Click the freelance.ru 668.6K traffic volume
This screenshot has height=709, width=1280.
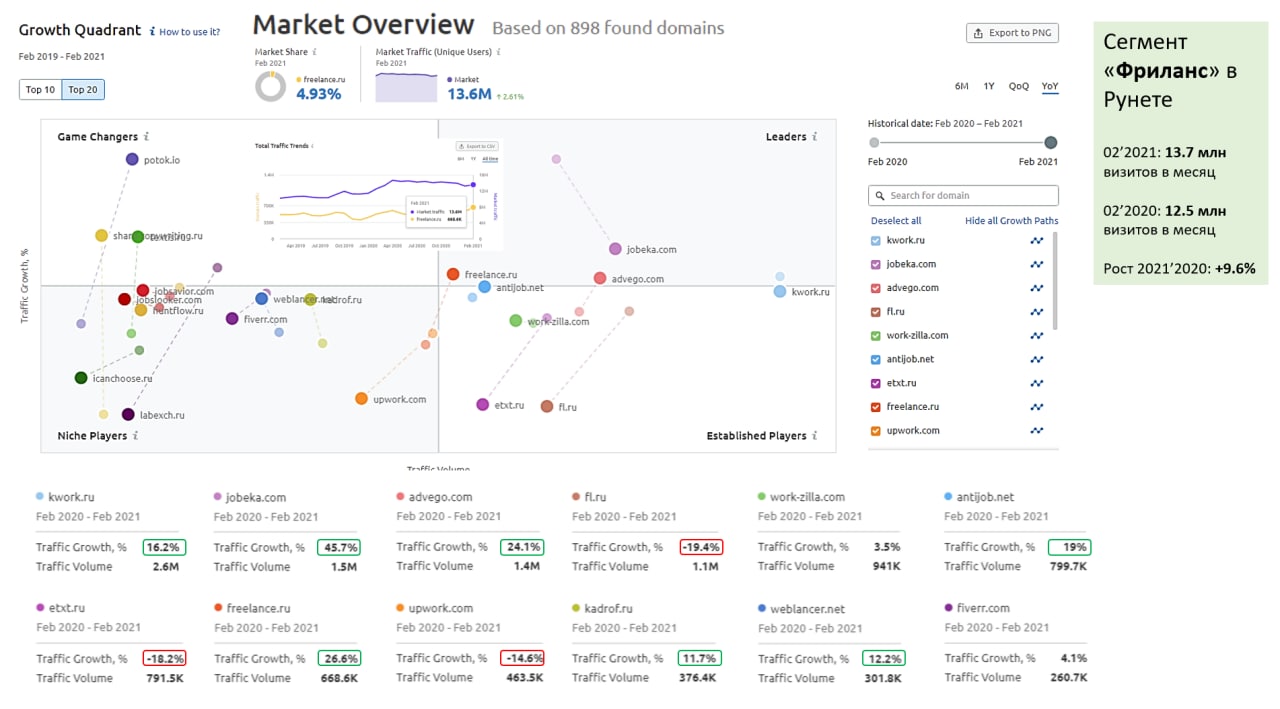click(x=339, y=678)
